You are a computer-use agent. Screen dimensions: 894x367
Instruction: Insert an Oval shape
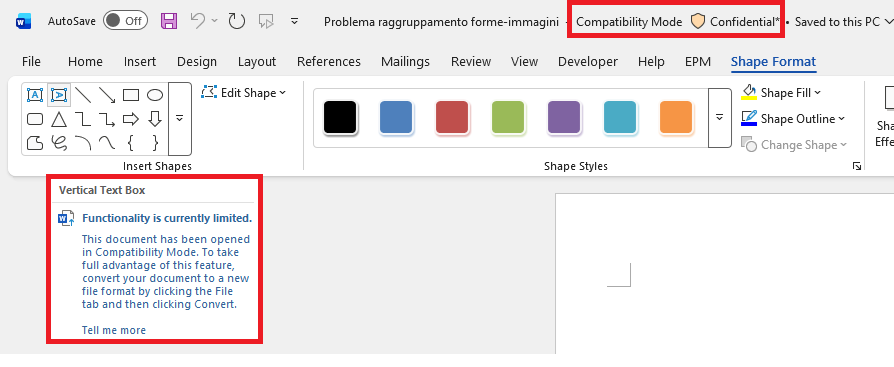pos(155,95)
